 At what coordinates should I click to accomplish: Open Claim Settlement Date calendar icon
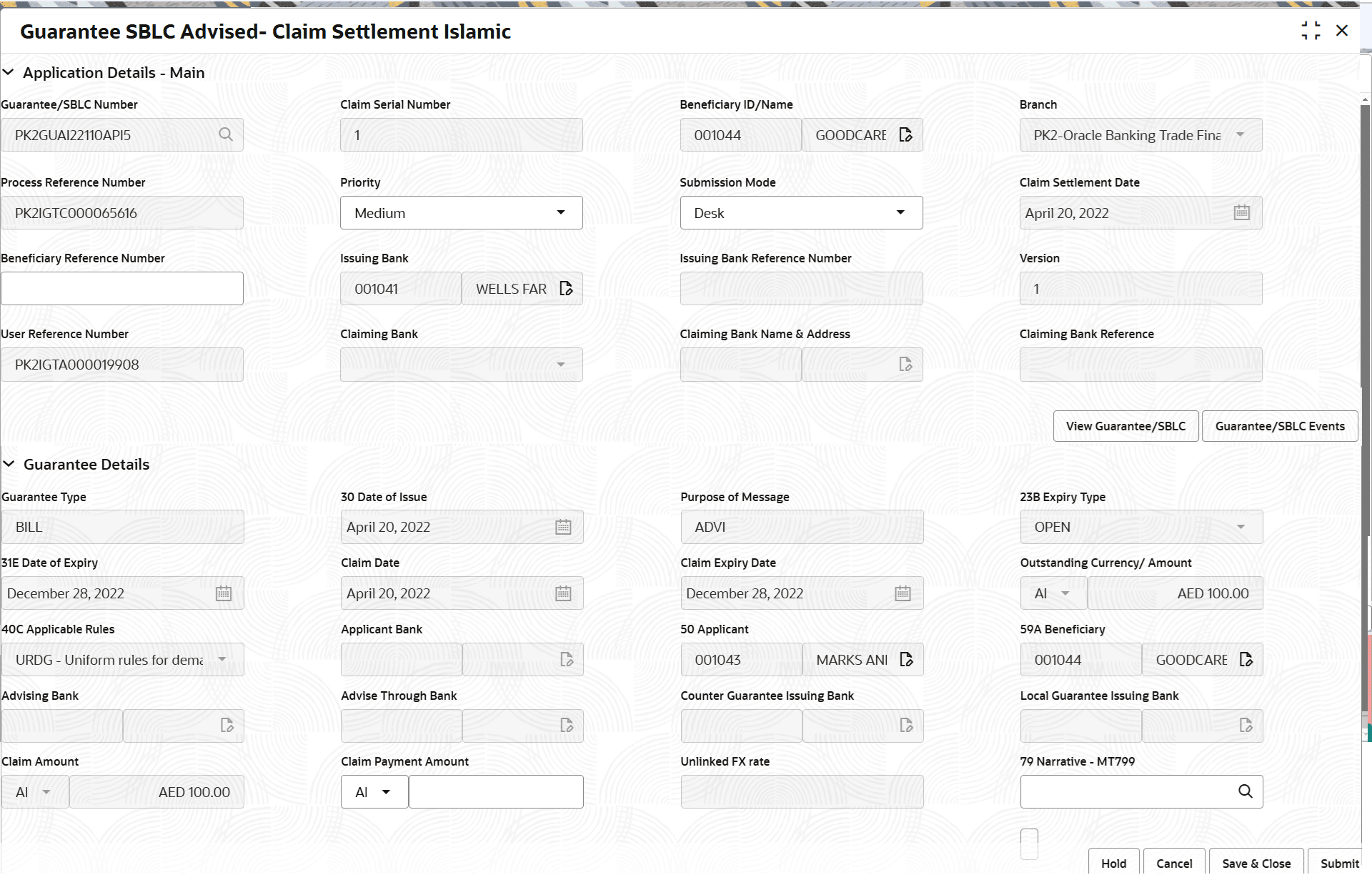click(1242, 213)
